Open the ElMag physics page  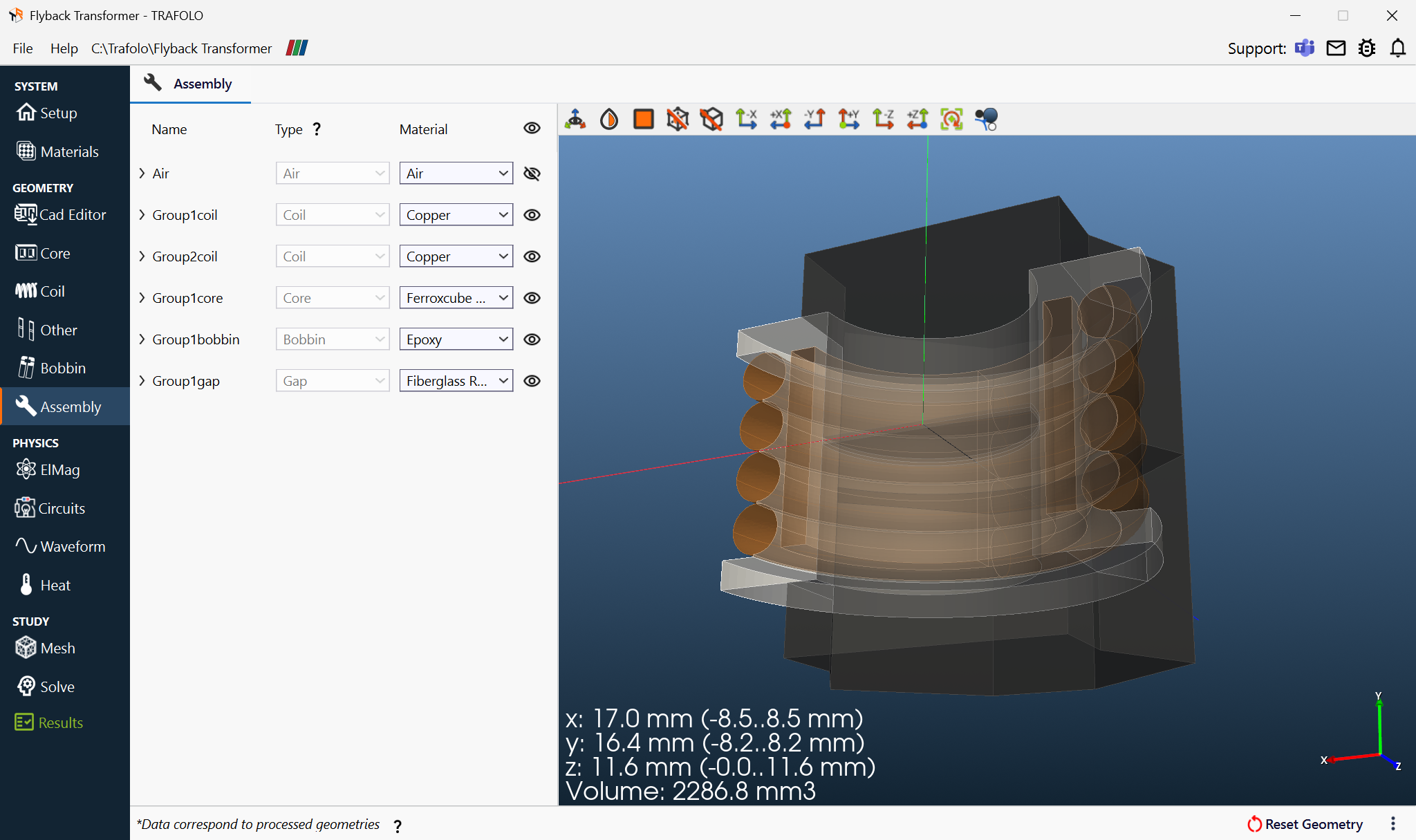(x=65, y=469)
